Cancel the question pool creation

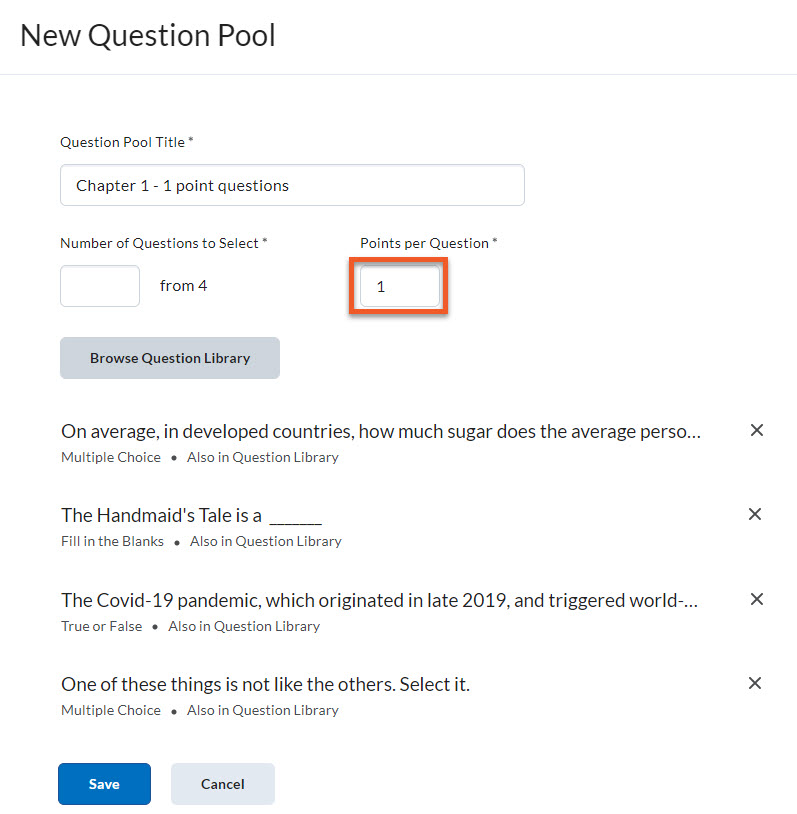tap(222, 784)
